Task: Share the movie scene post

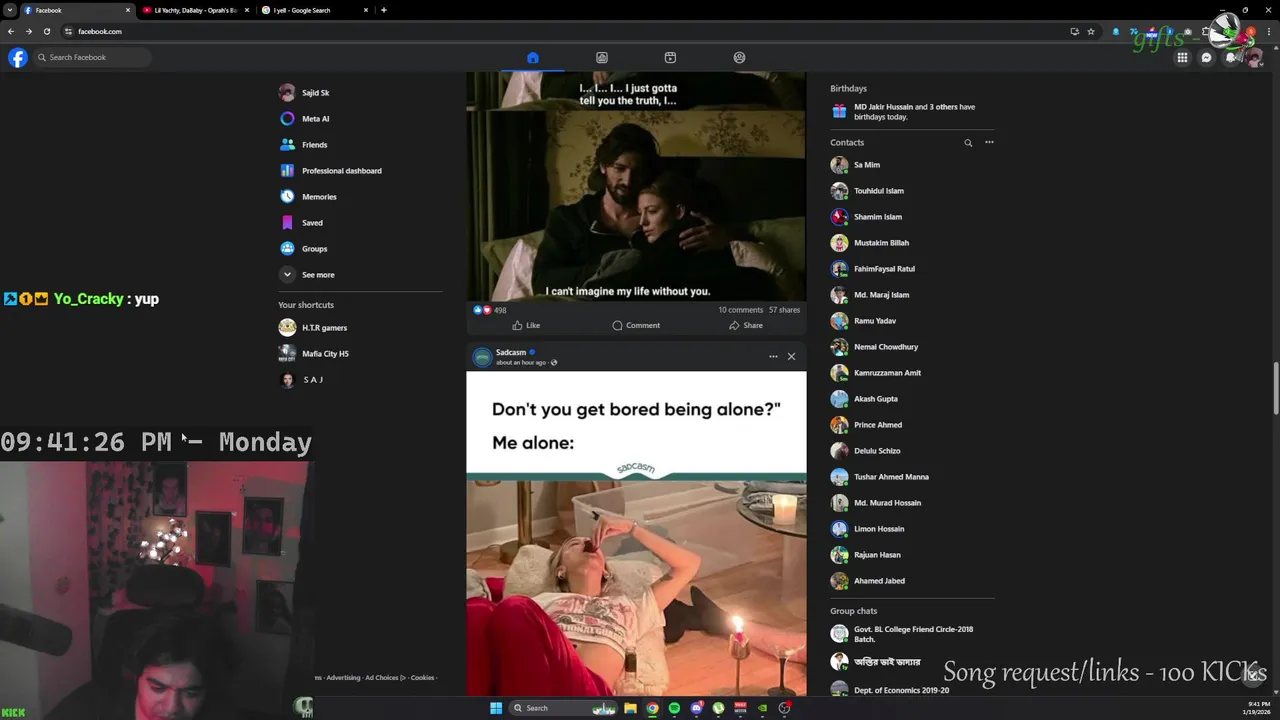Action: (x=746, y=325)
